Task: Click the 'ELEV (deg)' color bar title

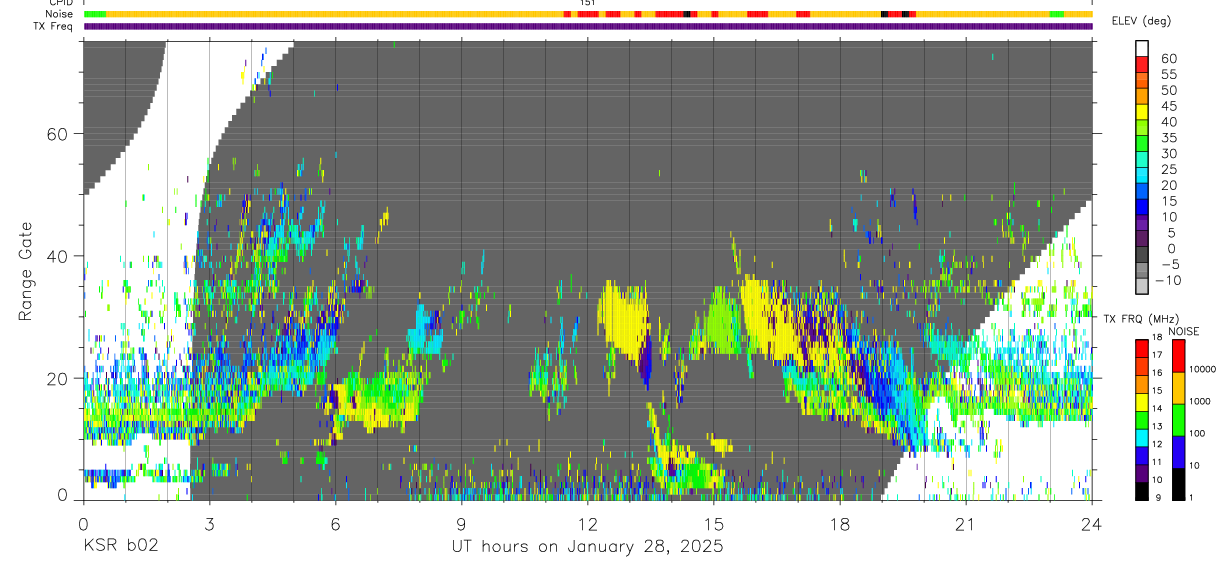Action: coord(1143,21)
